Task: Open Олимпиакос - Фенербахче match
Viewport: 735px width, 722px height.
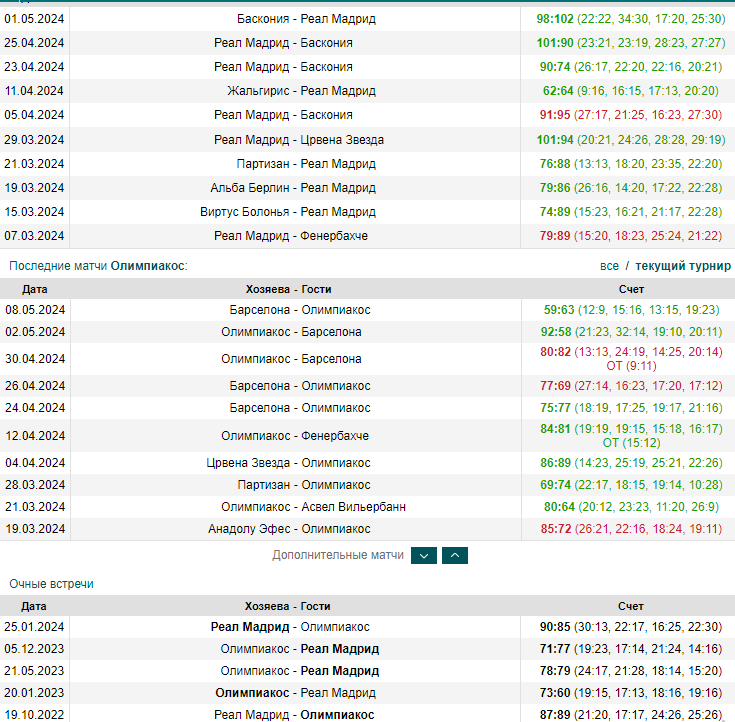Action: (295, 436)
